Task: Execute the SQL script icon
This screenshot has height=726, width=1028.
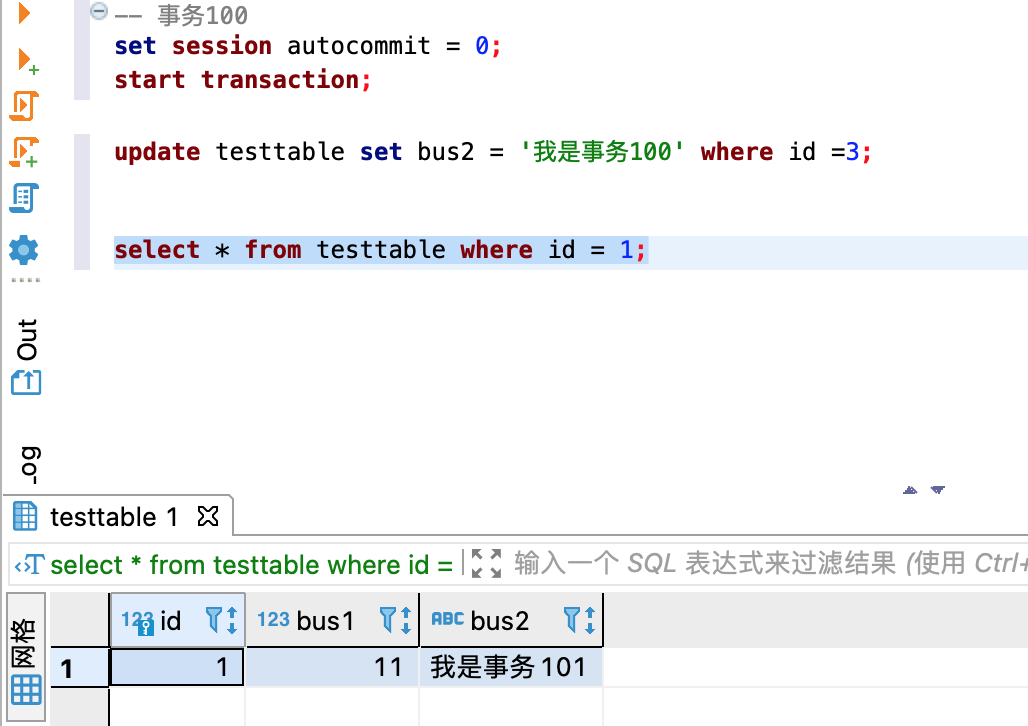Action: coord(24,106)
